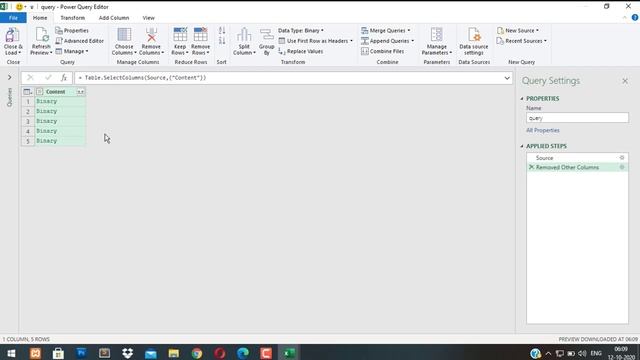The width and height of the screenshot is (640, 360).
Task: Click the query Name input field
Action: pos(577,118)
